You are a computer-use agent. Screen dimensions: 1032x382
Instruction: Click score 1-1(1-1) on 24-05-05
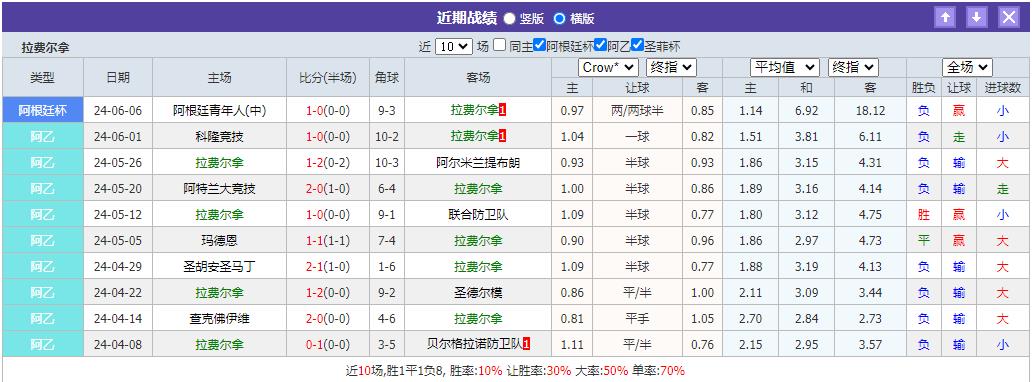tap(327, 241)
